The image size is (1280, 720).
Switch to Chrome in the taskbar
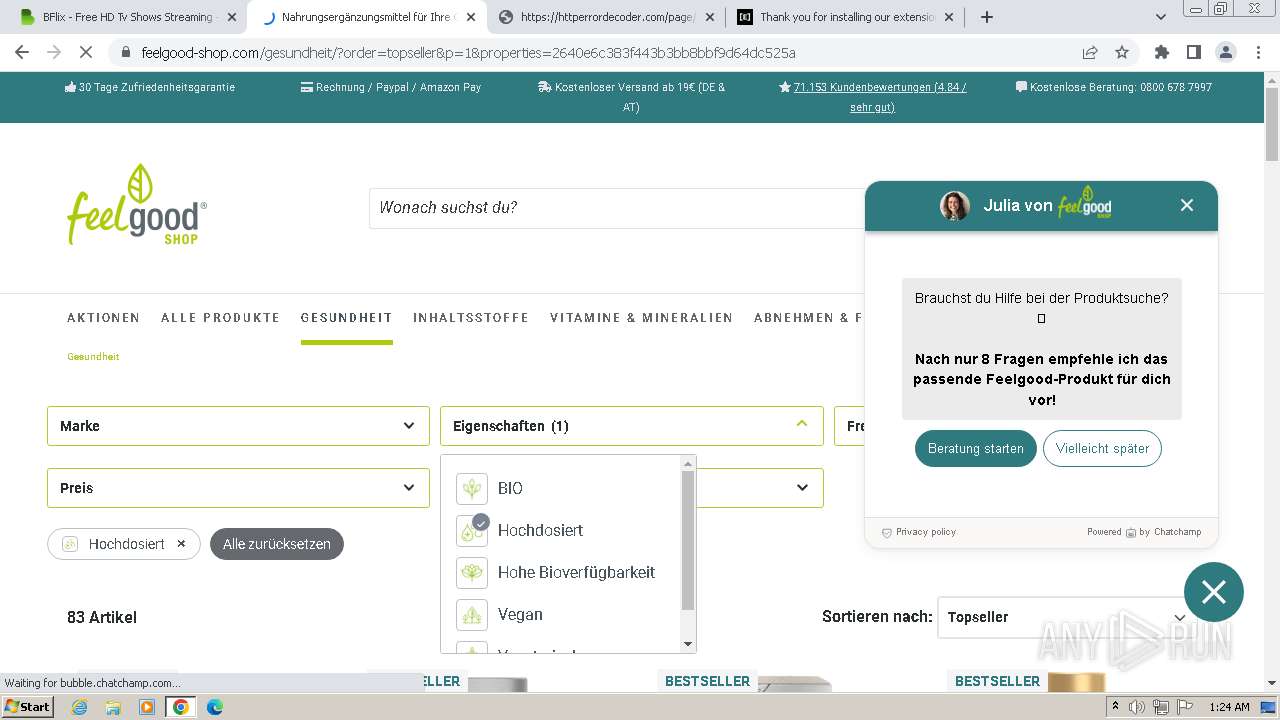[181, 707]
